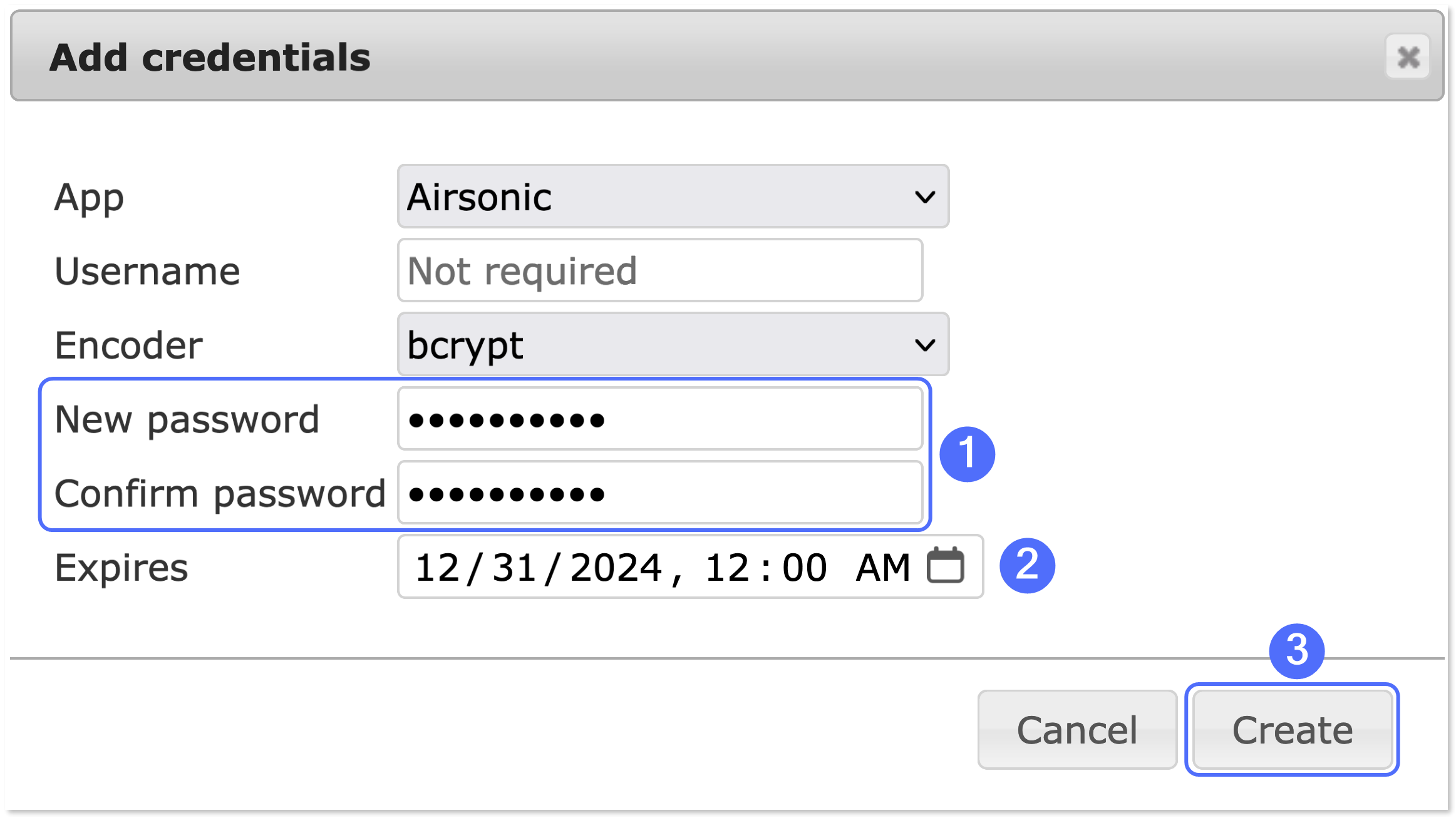Select the AM indicator in Expires field
The width and height of the screenshot is (1456, 818).
tap(879, 567)
